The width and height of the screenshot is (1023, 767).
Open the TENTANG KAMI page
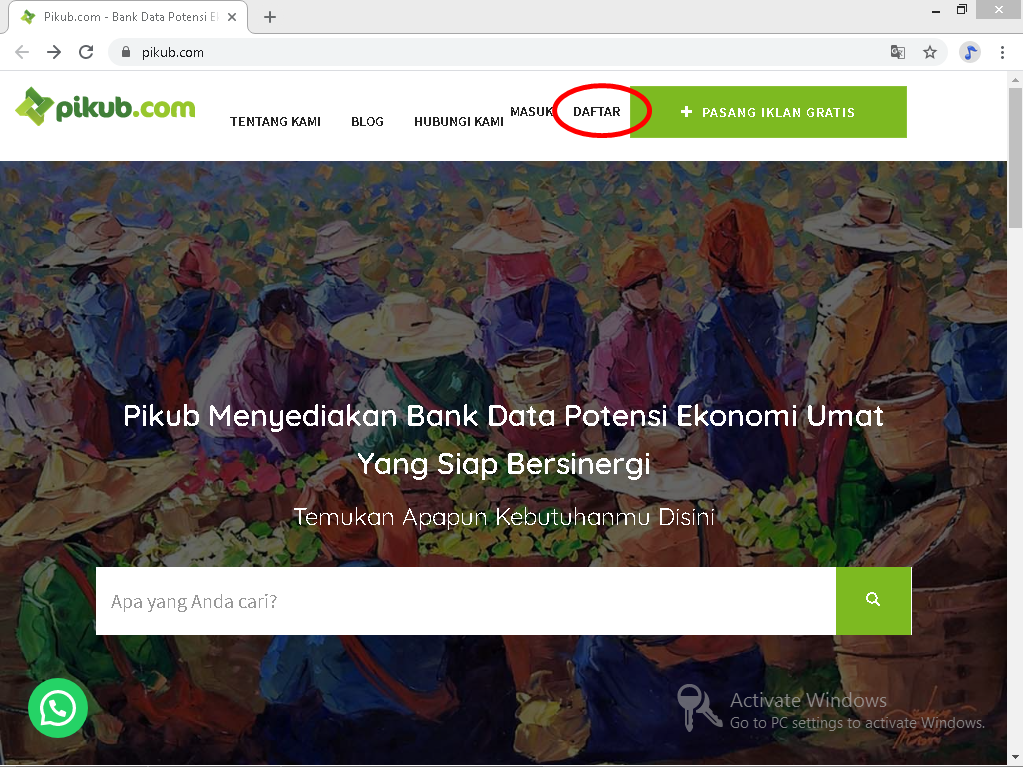(x=275, y=121)
